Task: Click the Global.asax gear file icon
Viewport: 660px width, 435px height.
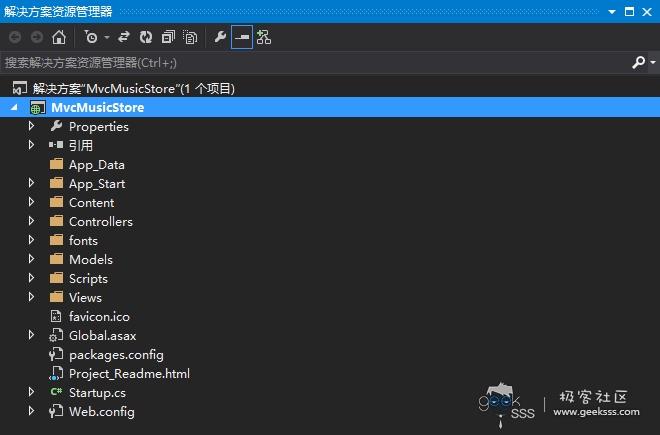Action: [56, 336]
